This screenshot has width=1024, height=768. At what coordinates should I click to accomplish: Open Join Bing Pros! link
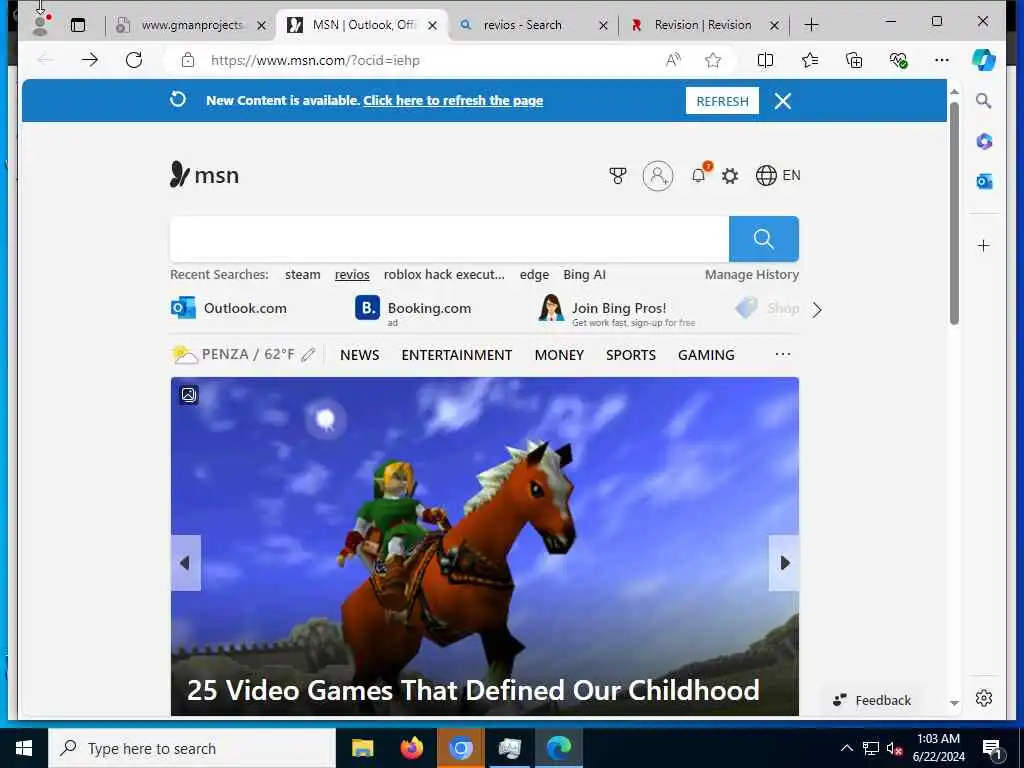click(617, 310)
